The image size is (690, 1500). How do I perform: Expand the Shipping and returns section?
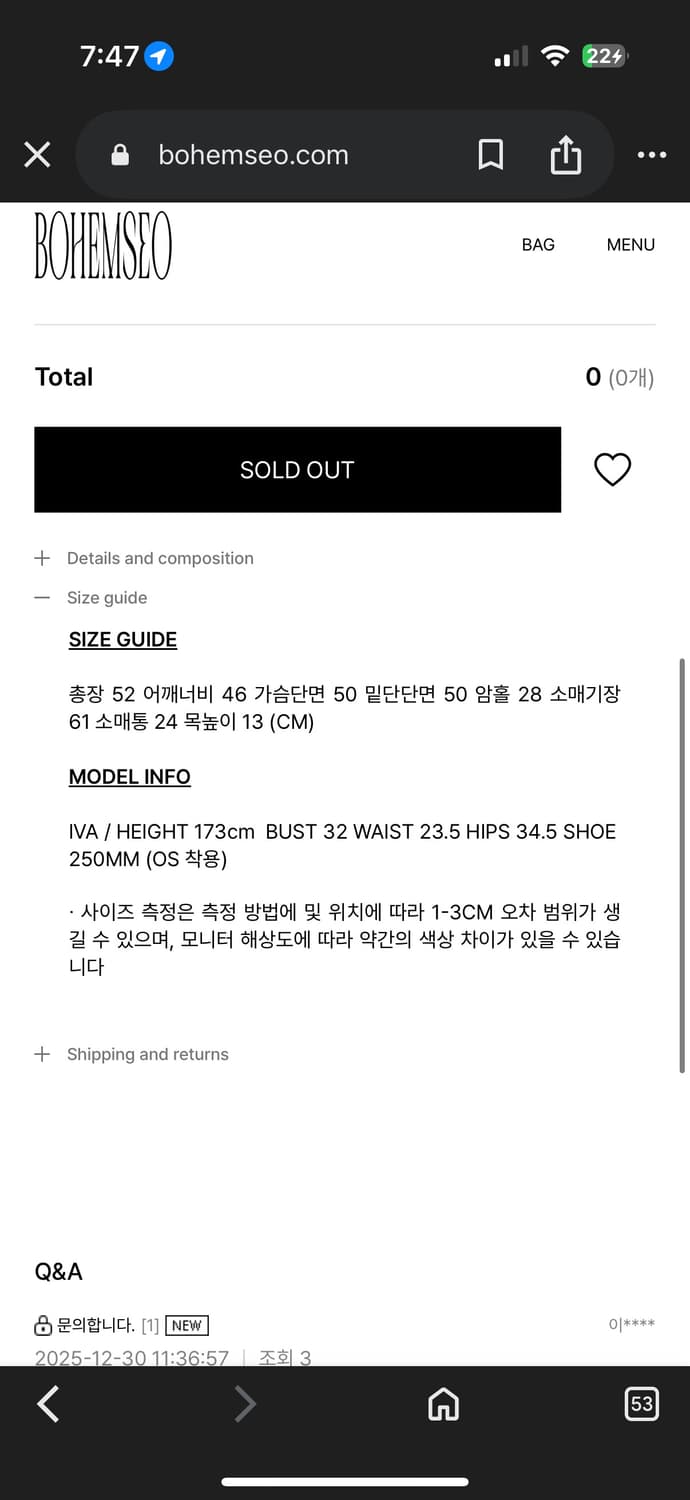click(x=147, y=1054)
